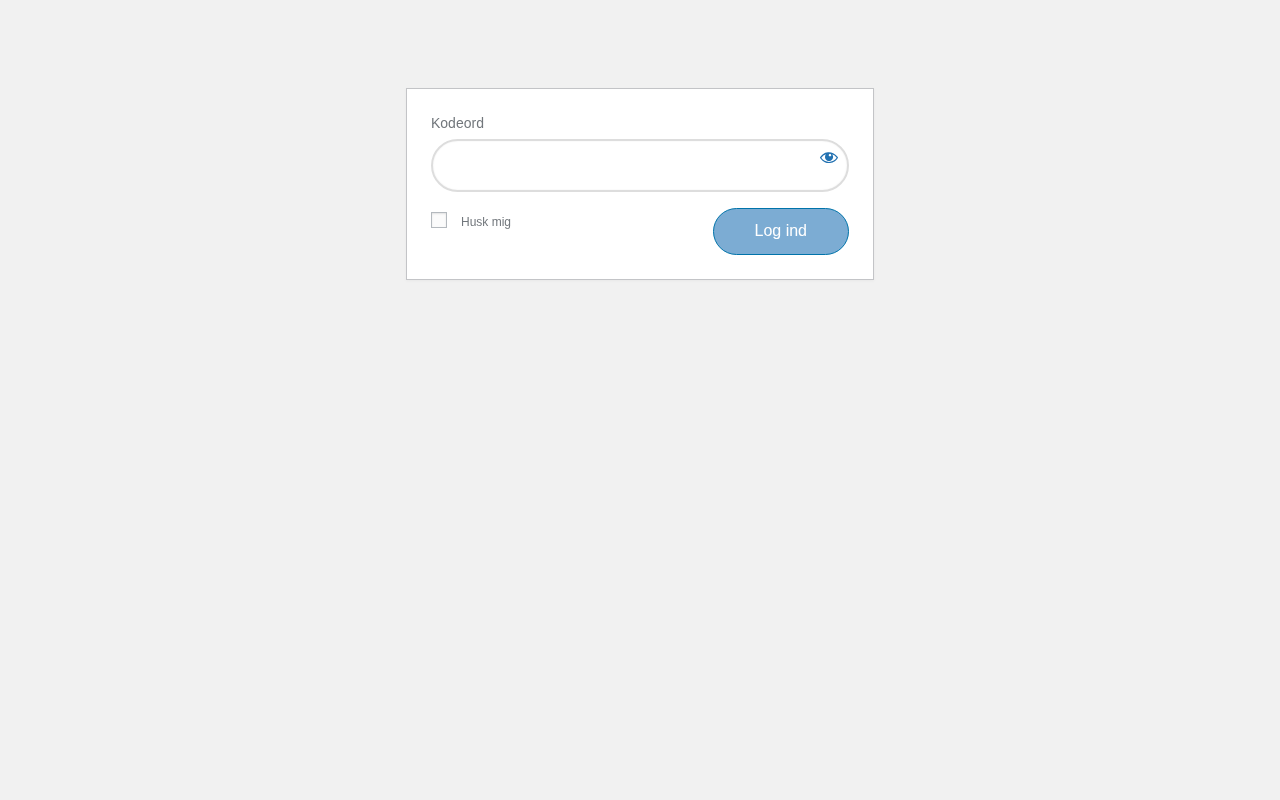Viewport: 1280px width, 800px height.
Task: Log in using the Log ind button
Action: click(x=781, y=231)
